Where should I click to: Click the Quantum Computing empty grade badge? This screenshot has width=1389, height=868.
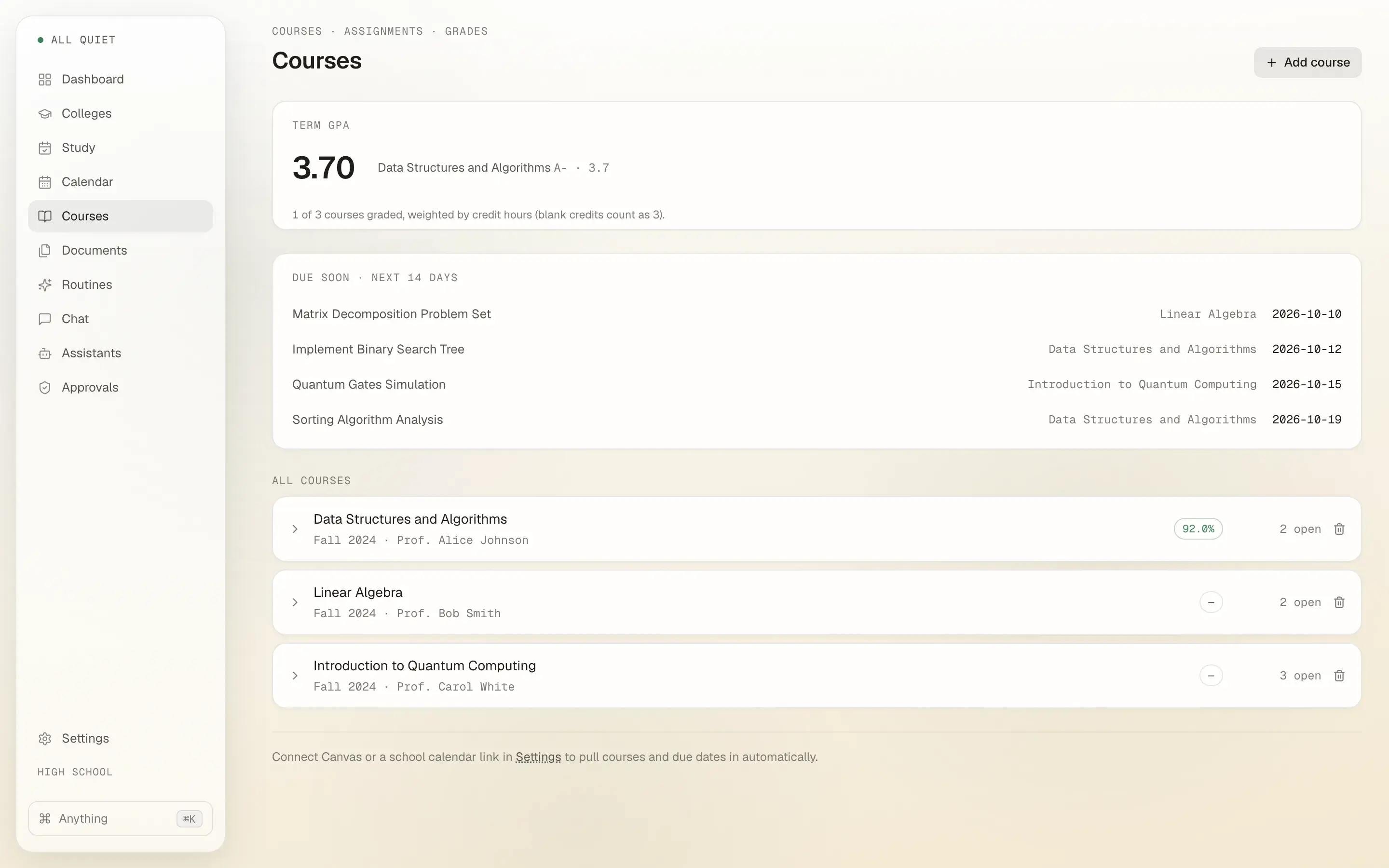coord(1211,676)
